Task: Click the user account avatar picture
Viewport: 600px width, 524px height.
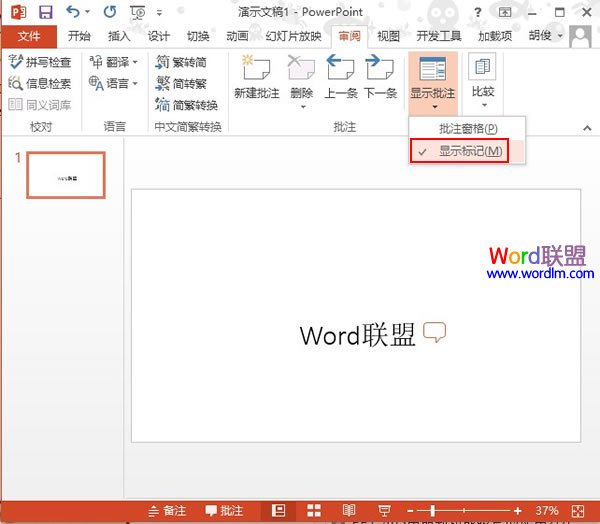Action: click(580, 36)
